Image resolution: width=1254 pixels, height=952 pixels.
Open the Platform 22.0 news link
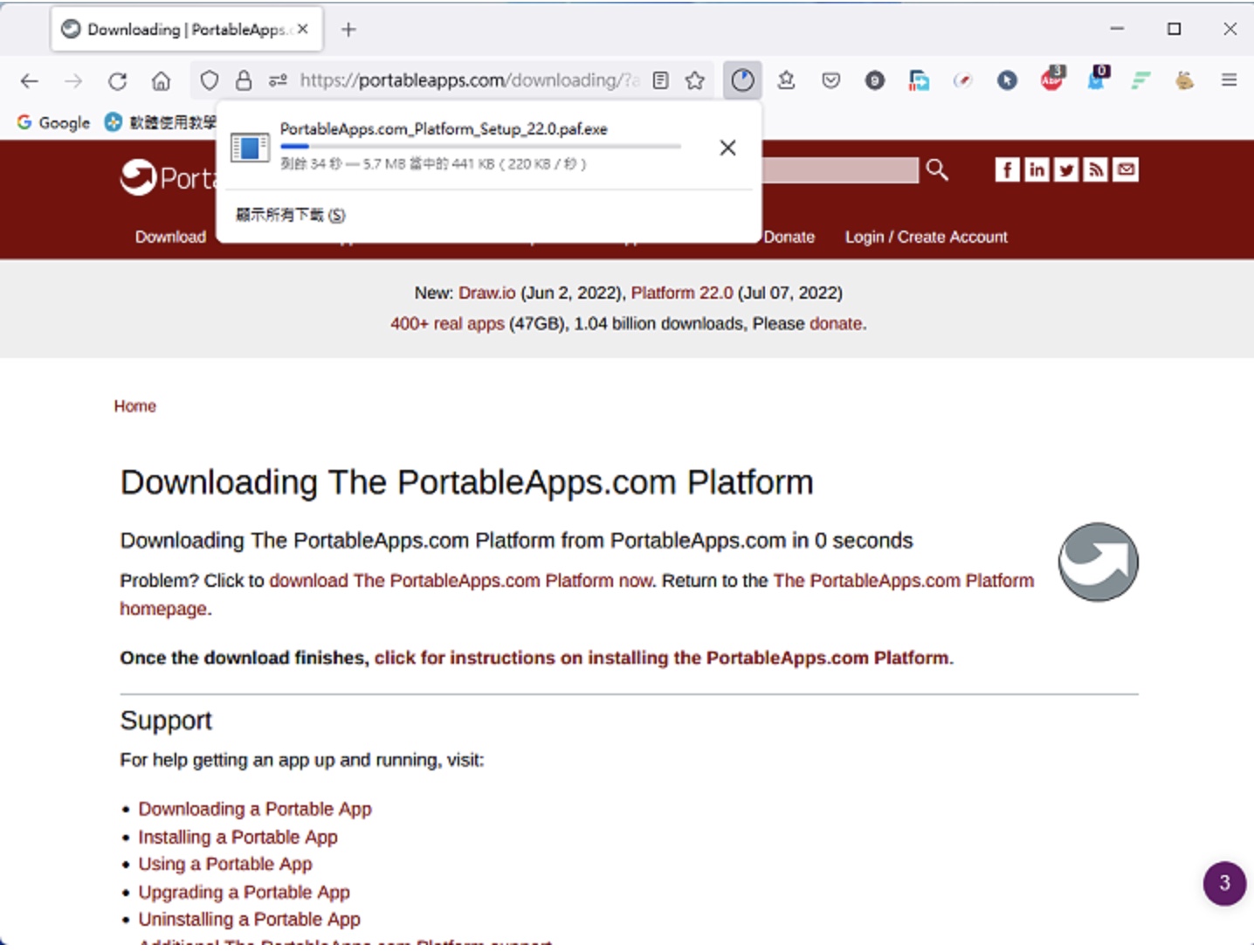[x=682, y=293]
